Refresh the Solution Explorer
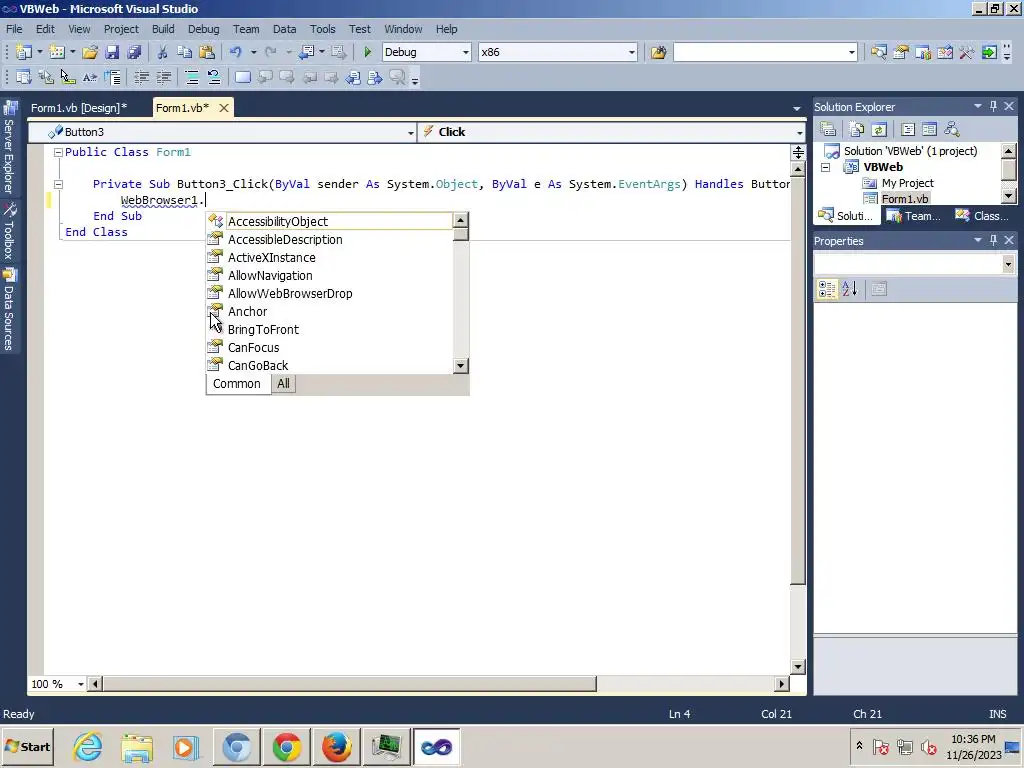Screen dimensions: 1024x768 [x=879, y=129]
